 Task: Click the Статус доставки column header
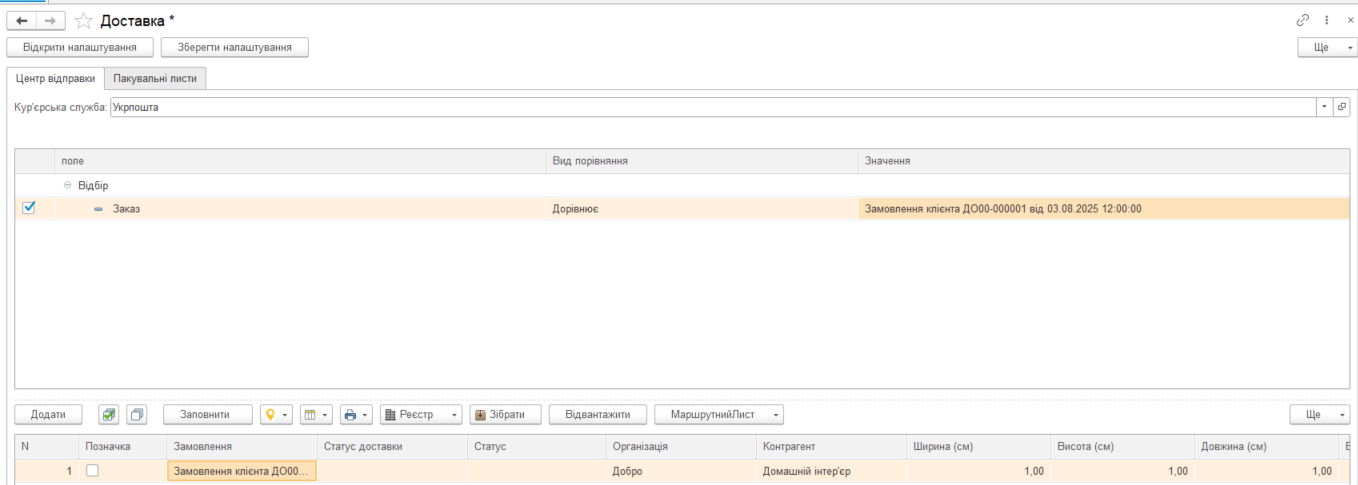coord(392,446)
